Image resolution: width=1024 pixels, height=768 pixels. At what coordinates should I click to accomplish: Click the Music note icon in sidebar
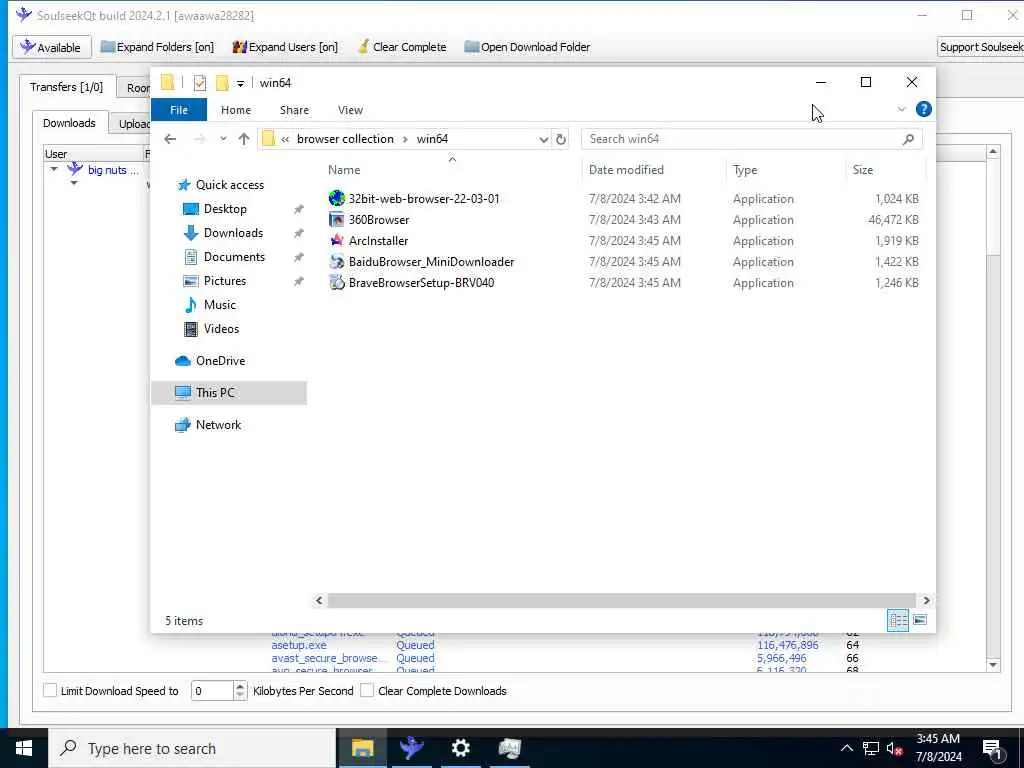point(191,304)
